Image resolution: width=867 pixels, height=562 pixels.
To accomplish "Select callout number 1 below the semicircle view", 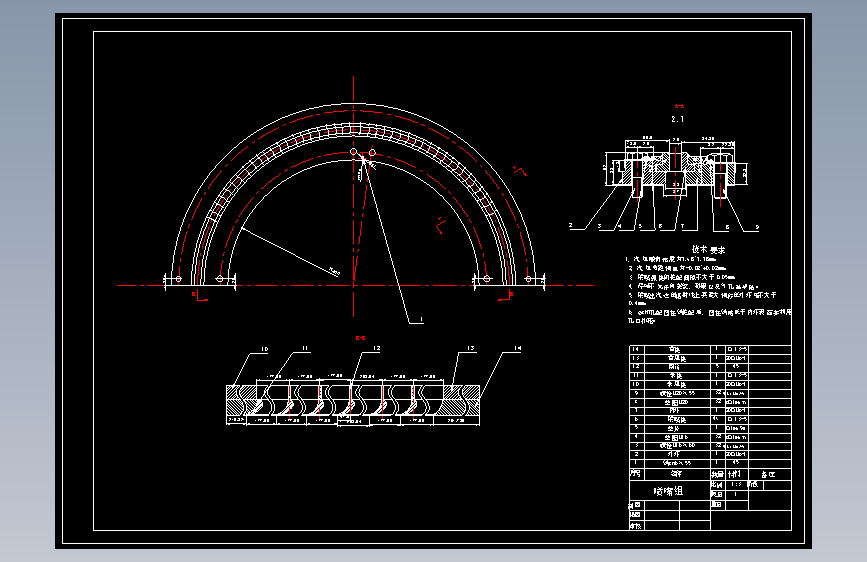I will (x=421, y=319).
